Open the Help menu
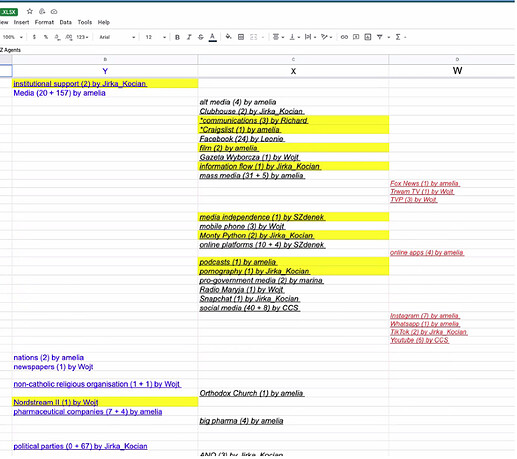Viewport: 517px width, 459px height. coord(104,22)
